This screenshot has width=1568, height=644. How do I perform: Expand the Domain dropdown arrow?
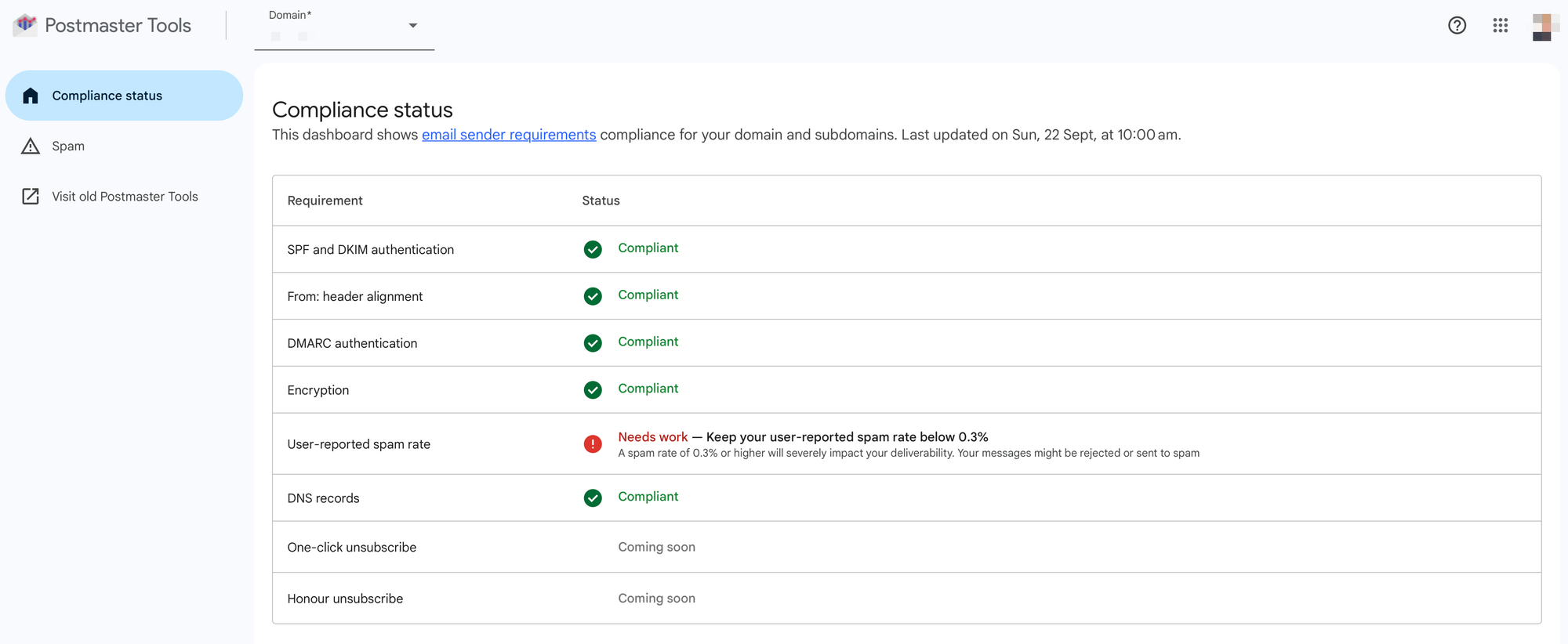[x=412, y=26]
